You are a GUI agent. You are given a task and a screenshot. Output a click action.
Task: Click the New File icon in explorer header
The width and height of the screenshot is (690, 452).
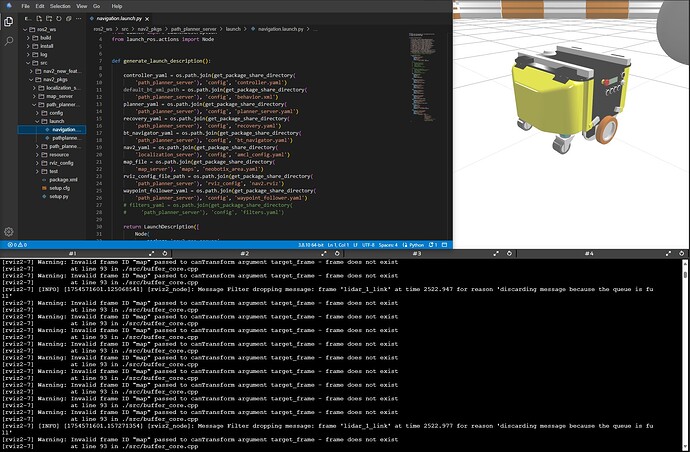(x=39, y=18)
